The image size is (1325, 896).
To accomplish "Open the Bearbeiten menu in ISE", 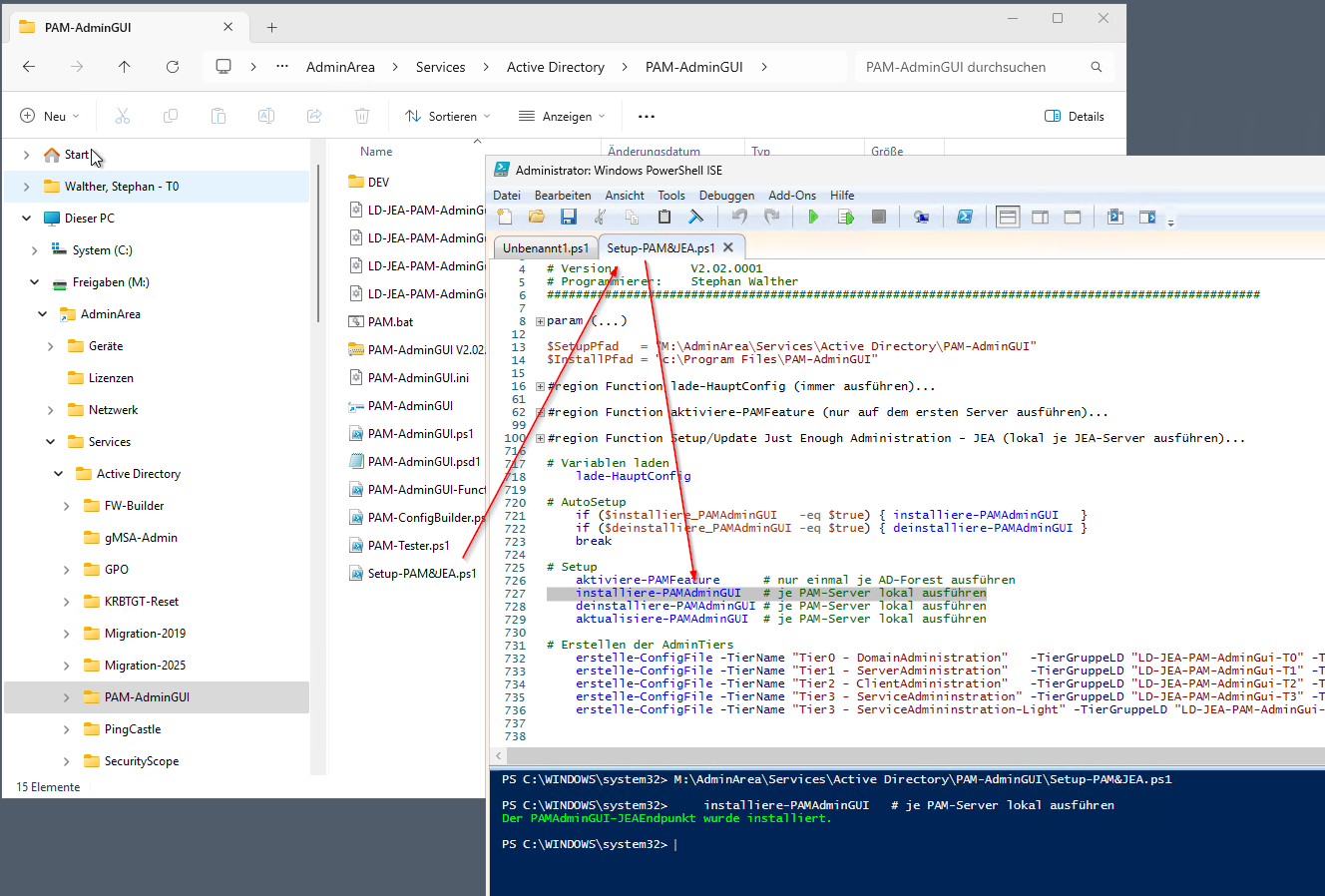I will 563,196.
